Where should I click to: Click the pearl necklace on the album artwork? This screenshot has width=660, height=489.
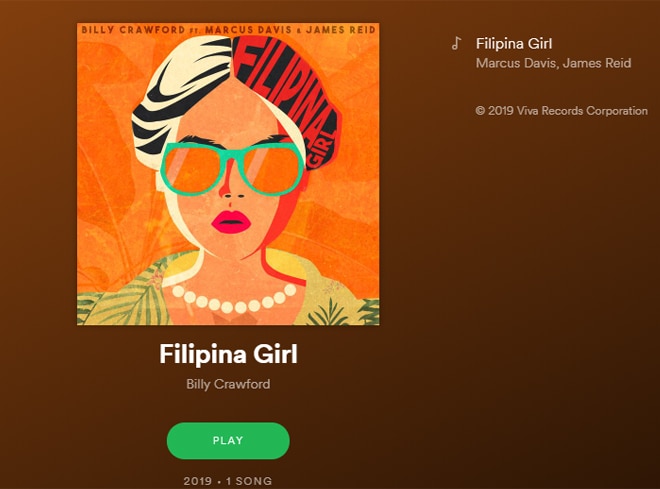pos(235,298)
